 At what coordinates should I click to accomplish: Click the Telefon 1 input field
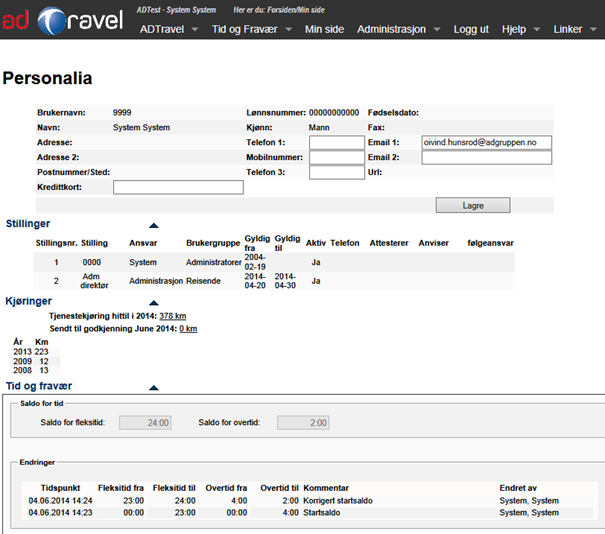tap(337, 143)
